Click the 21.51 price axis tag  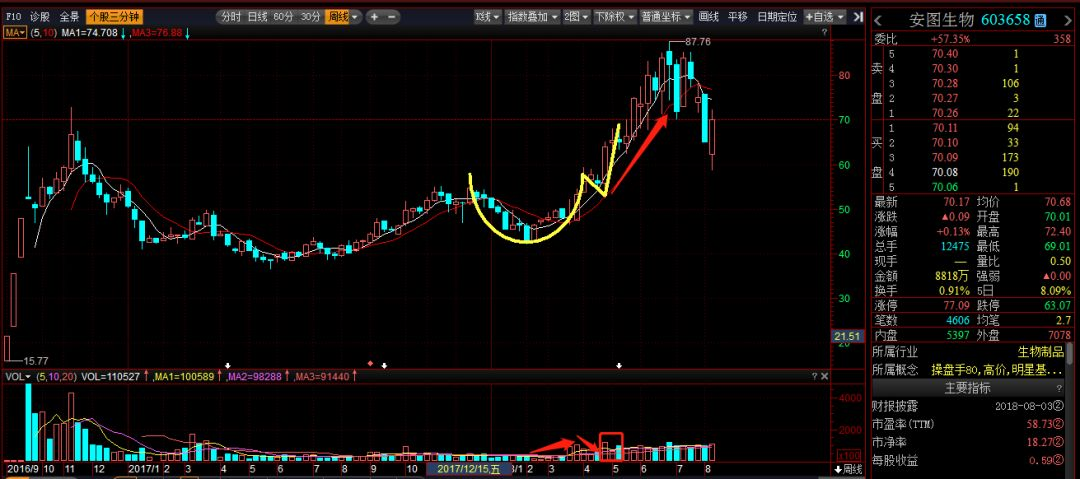pyautogui.click(x=847, y=336)
